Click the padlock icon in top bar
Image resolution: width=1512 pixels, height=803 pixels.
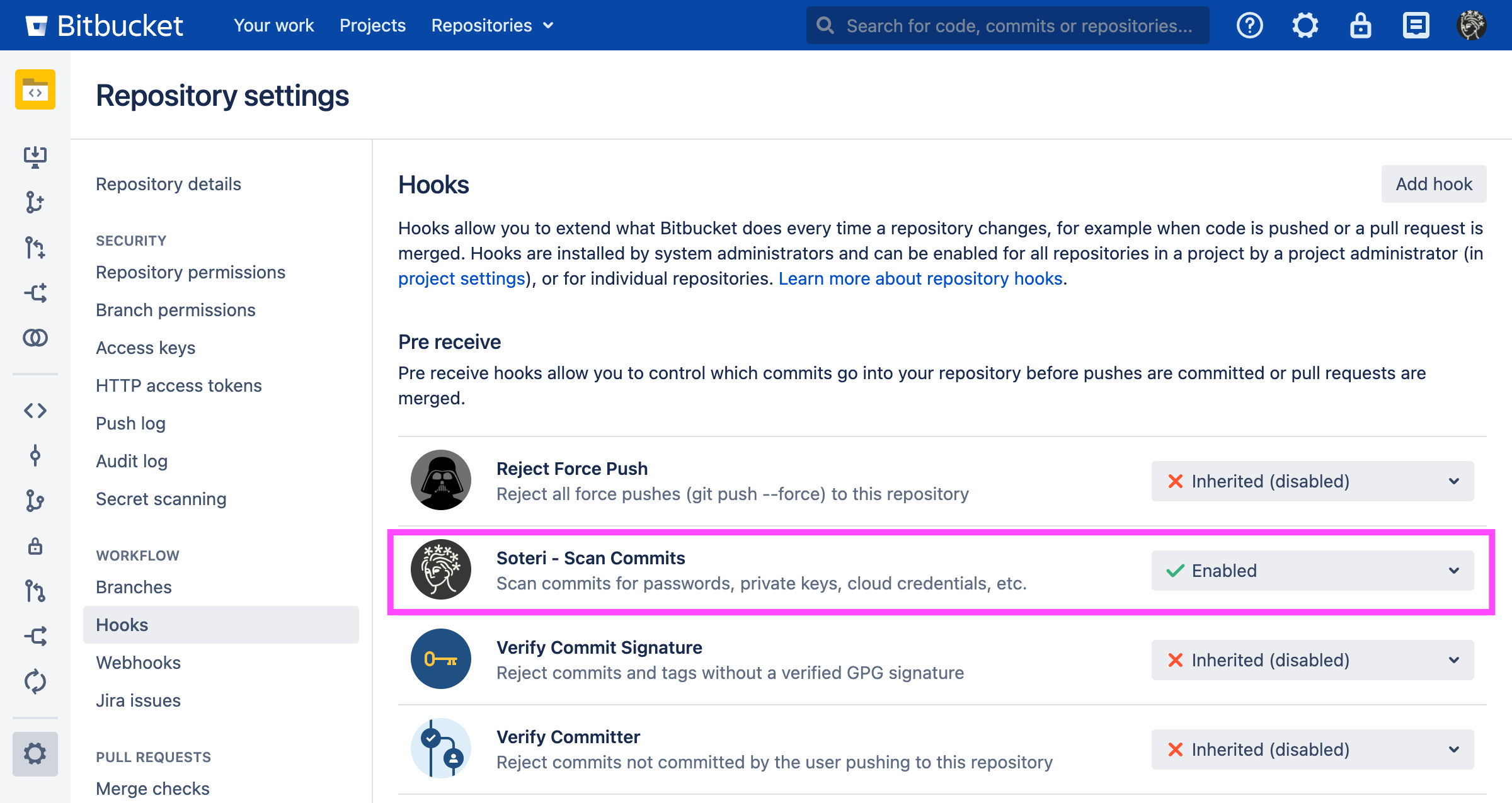pyautogui.click(x=1360, y=25)
